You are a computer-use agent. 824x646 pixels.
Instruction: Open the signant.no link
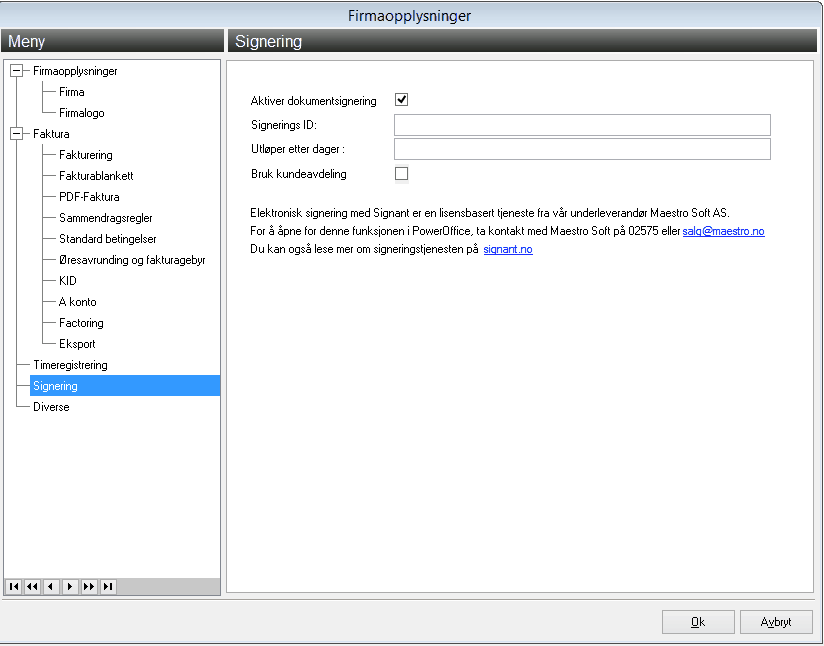pos(508,249)
